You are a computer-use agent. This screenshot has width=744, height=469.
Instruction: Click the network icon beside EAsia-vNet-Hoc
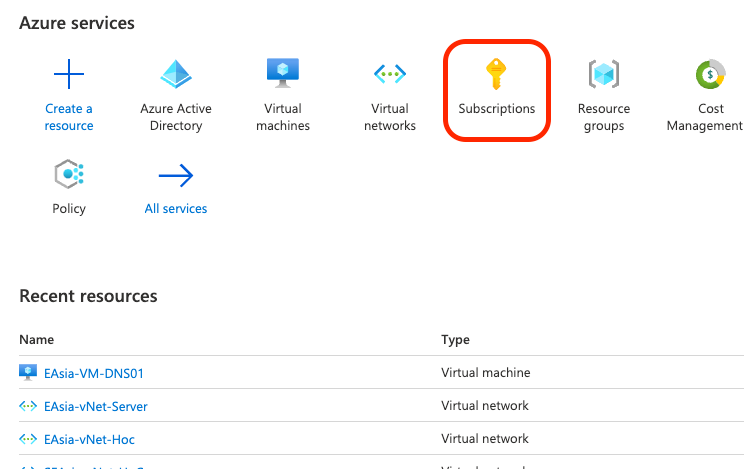coord(28,439)
